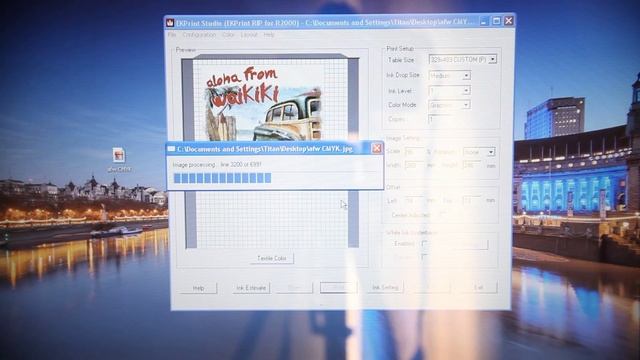Screen dimensions: 640x360
Task: Close the EKPrint Studio window
Action: pos(509,20)
